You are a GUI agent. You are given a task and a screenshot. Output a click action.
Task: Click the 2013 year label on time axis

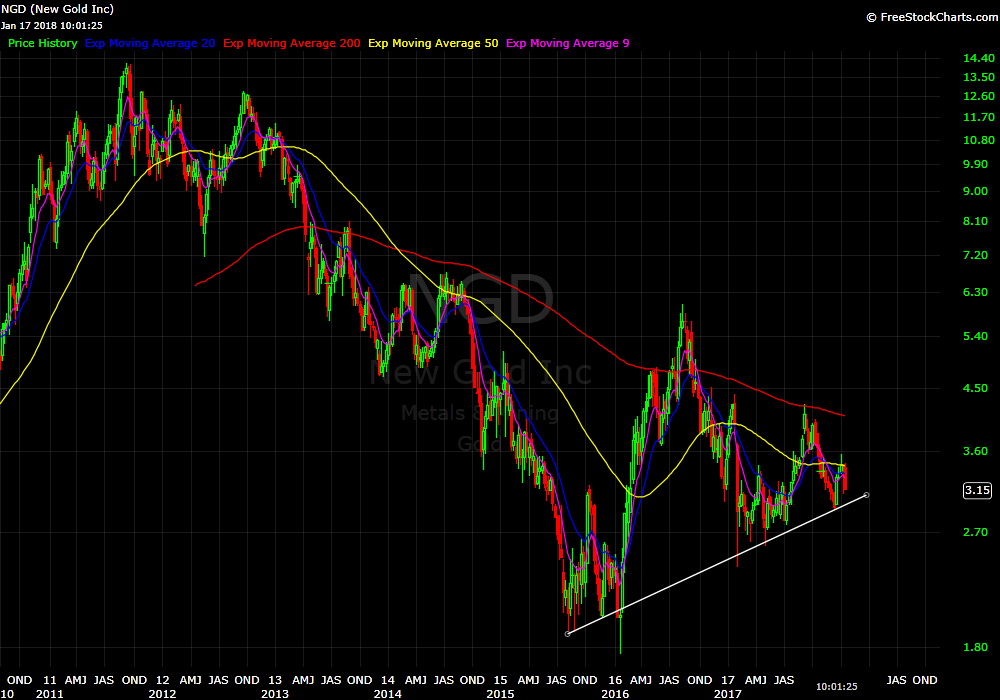(x=275, y=694)
